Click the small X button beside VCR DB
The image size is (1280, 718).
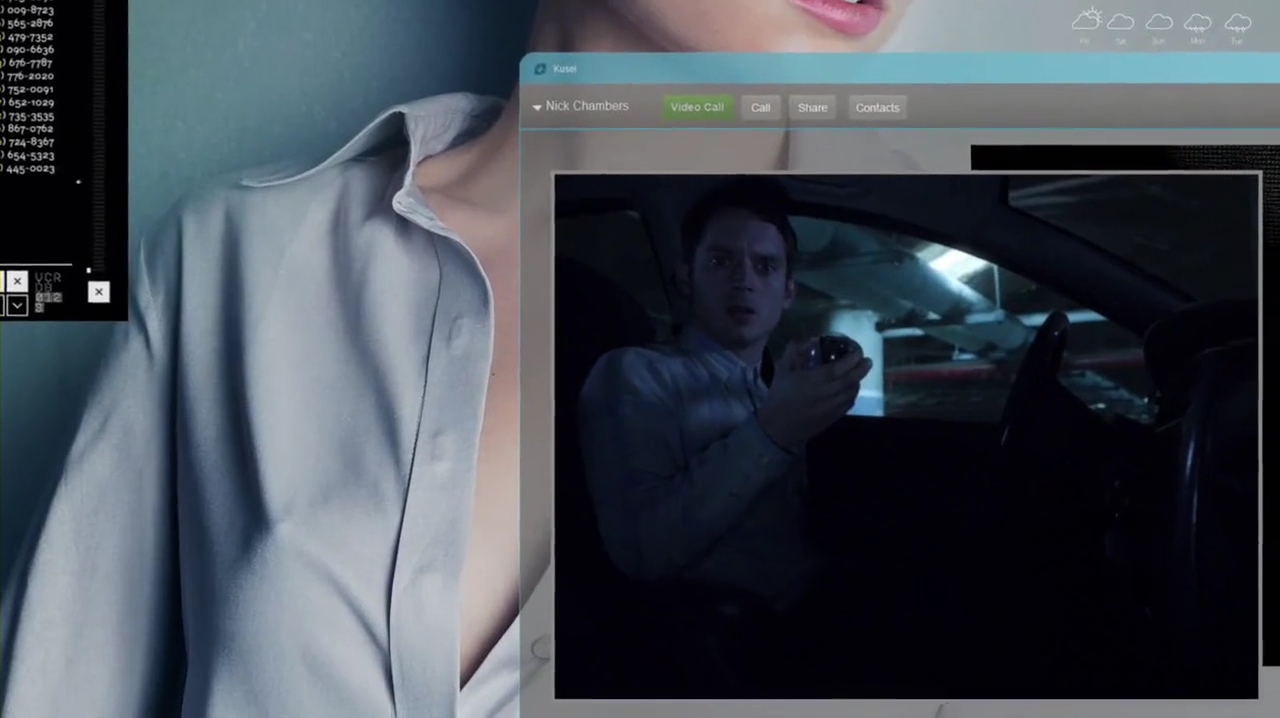click(x=17, y=282)
